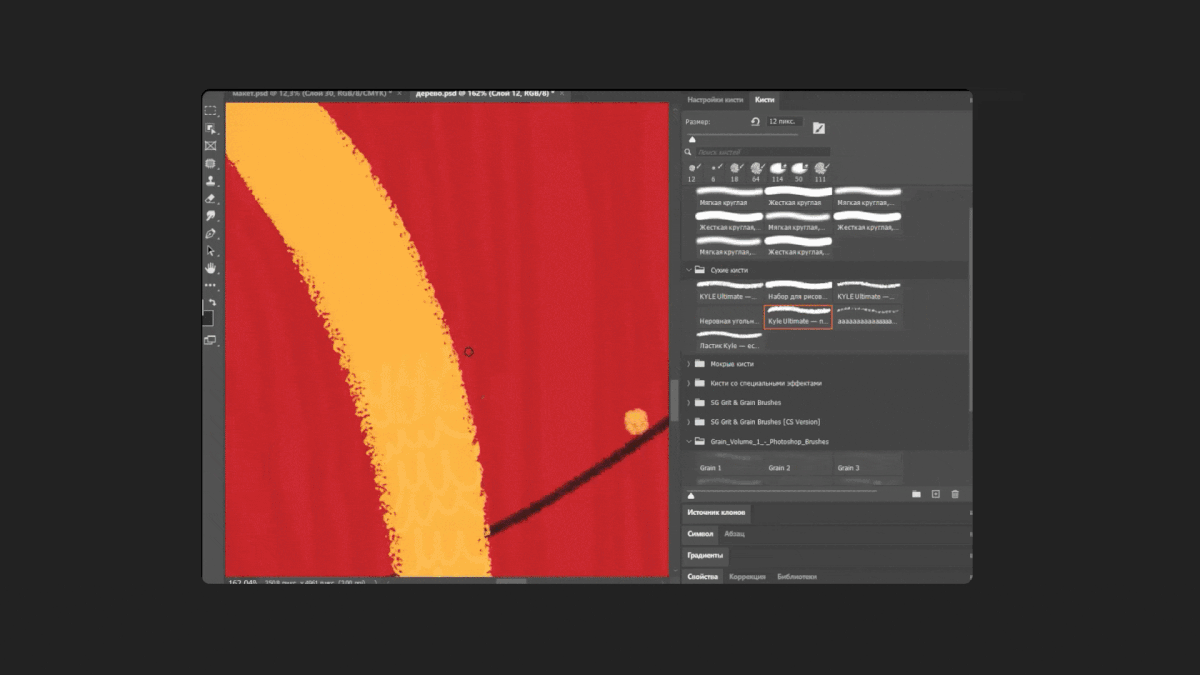Expand the SG Grit & Grain Brushes [CS Version] folder
The height and width of the screenshot is (675, 1200).
coord(689,422)
